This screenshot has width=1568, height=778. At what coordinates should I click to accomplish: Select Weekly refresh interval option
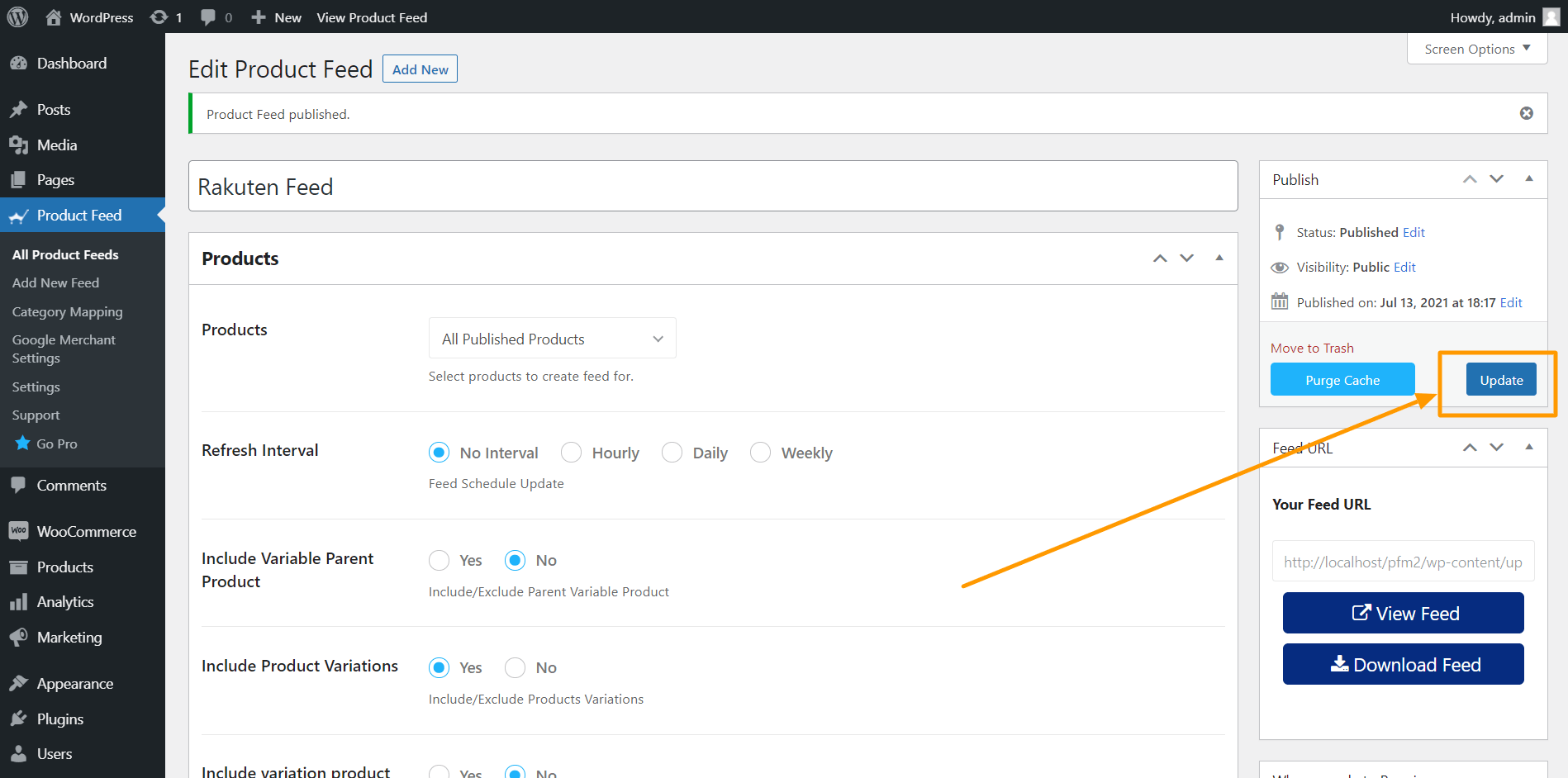760,453
